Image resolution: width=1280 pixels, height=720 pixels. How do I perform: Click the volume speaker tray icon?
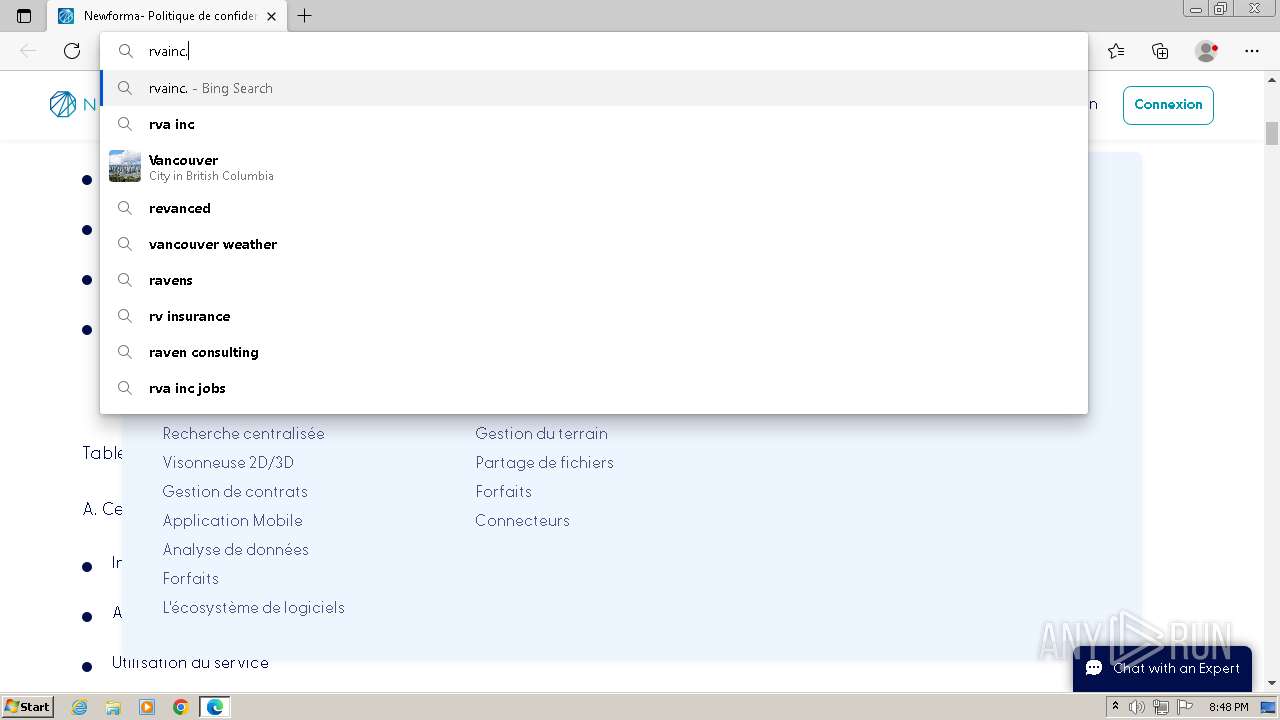click(x=1137, y=707)
